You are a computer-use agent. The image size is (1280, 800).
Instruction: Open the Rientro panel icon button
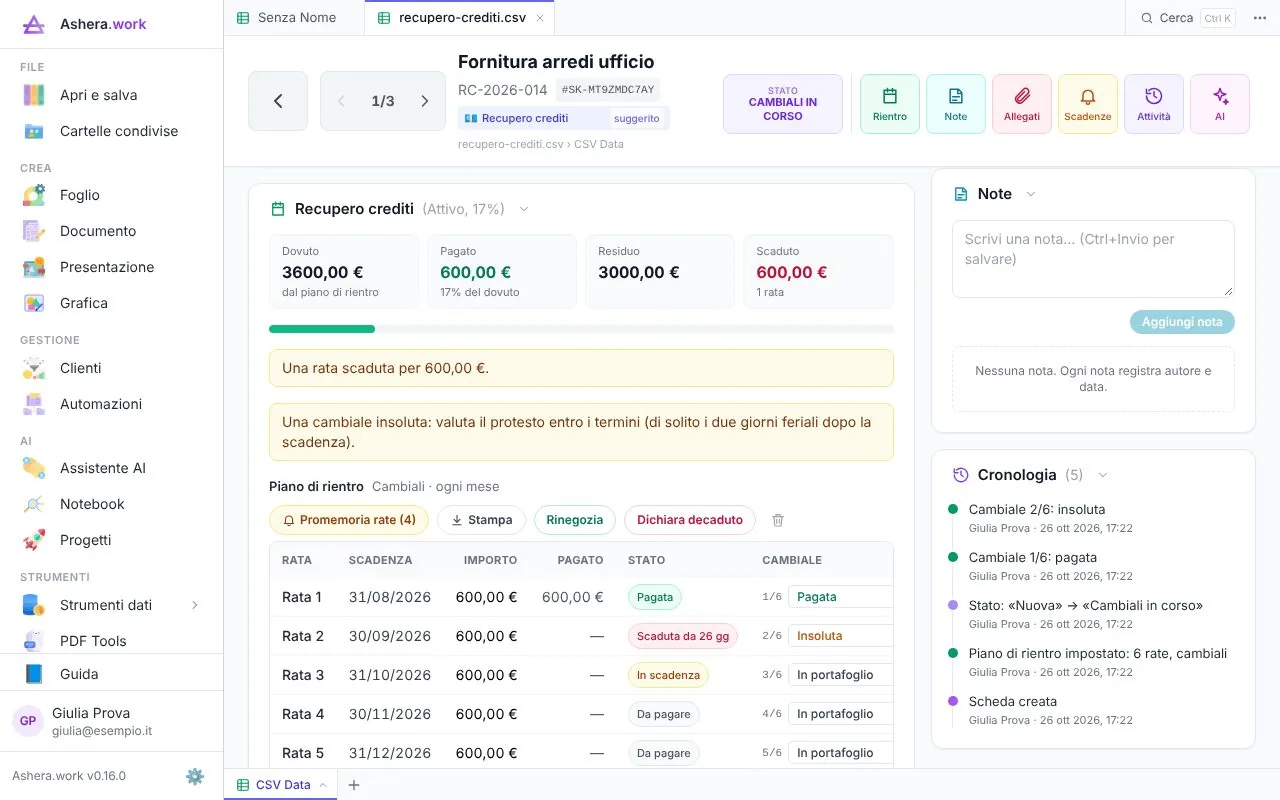[889, 104]
